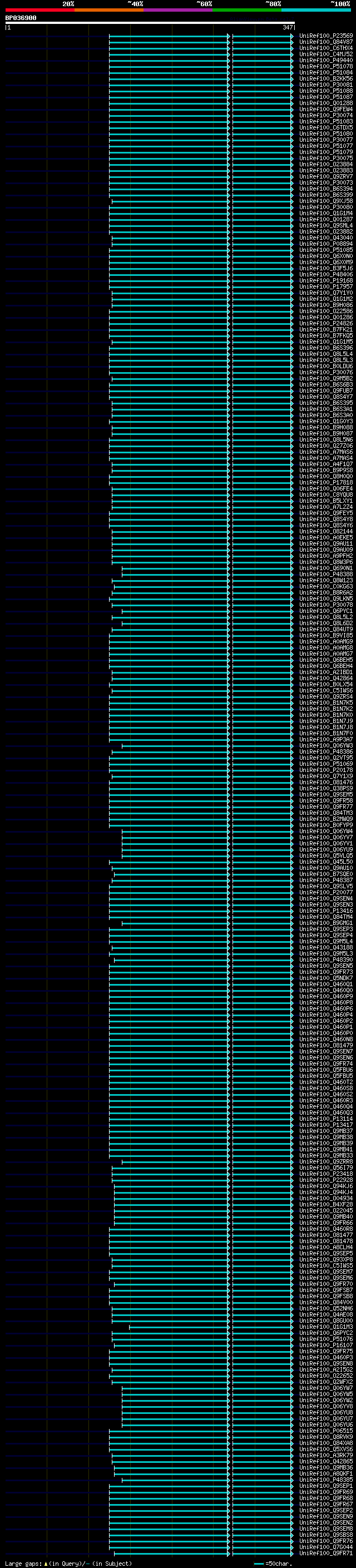Select hit UniRef100_Q9SML4

tap(326, 225)
